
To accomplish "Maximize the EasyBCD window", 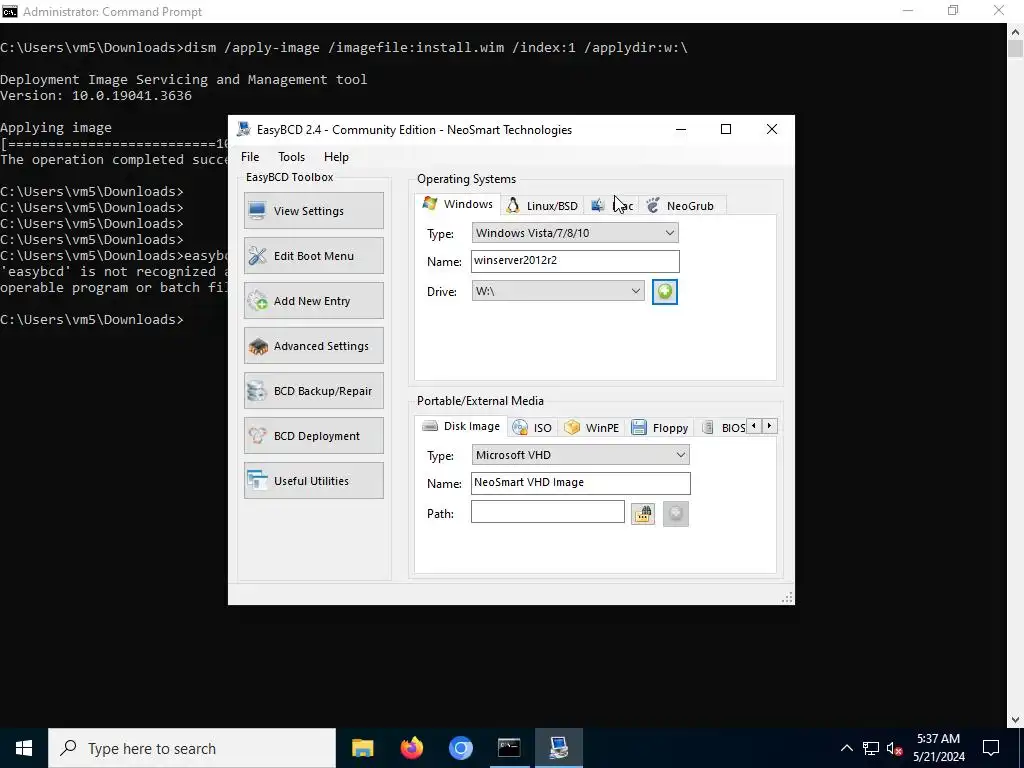I will click(x=726, y=129).
